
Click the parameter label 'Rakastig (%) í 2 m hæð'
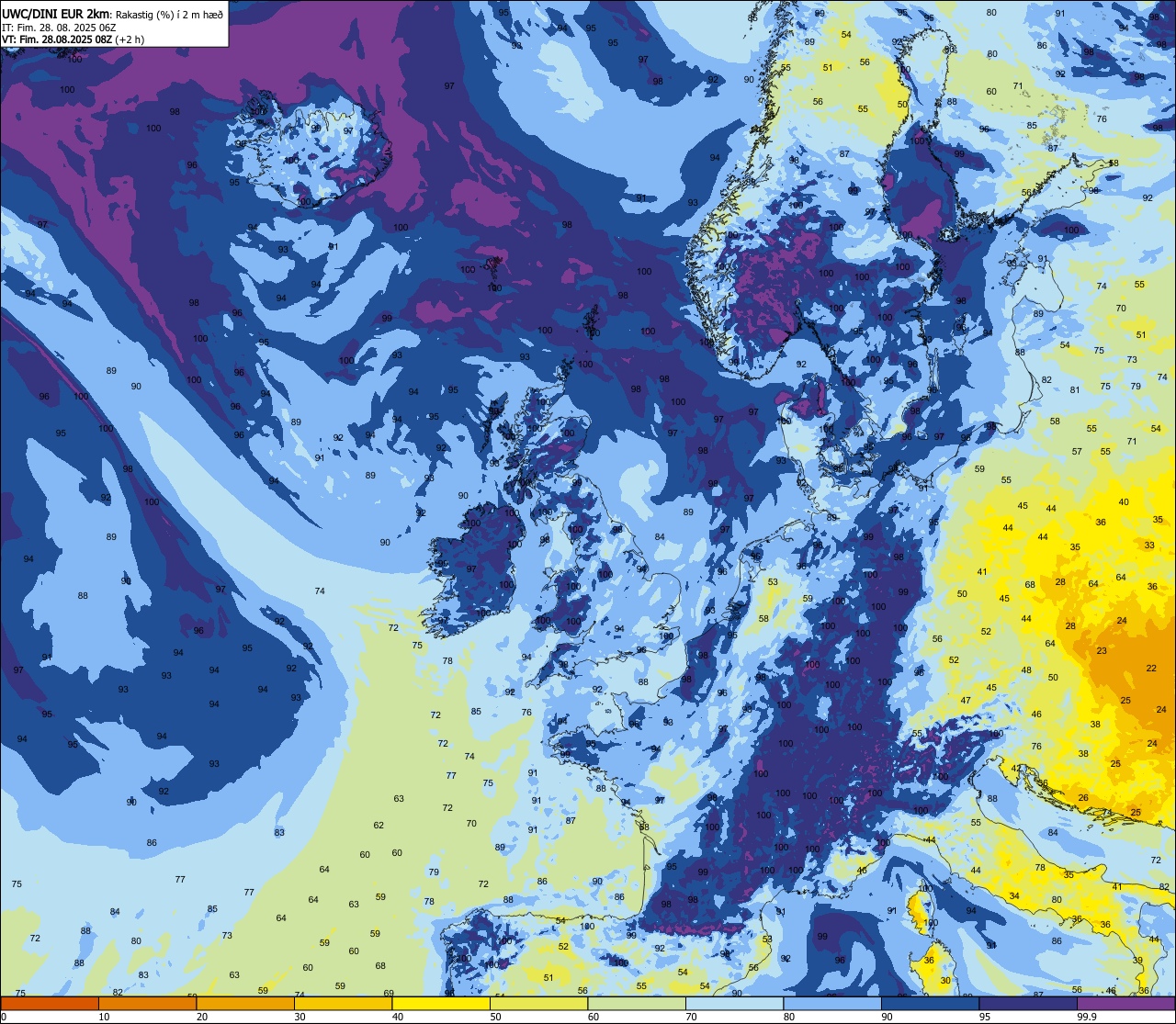click(169, 15)
